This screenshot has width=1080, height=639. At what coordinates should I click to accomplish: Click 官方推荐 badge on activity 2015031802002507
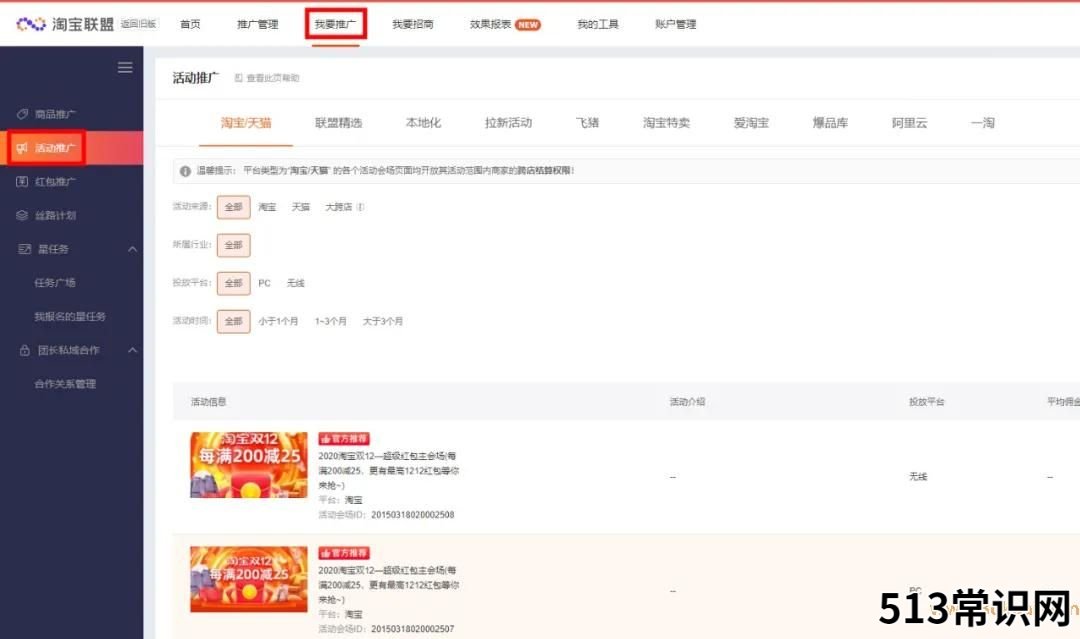[344, 552]
